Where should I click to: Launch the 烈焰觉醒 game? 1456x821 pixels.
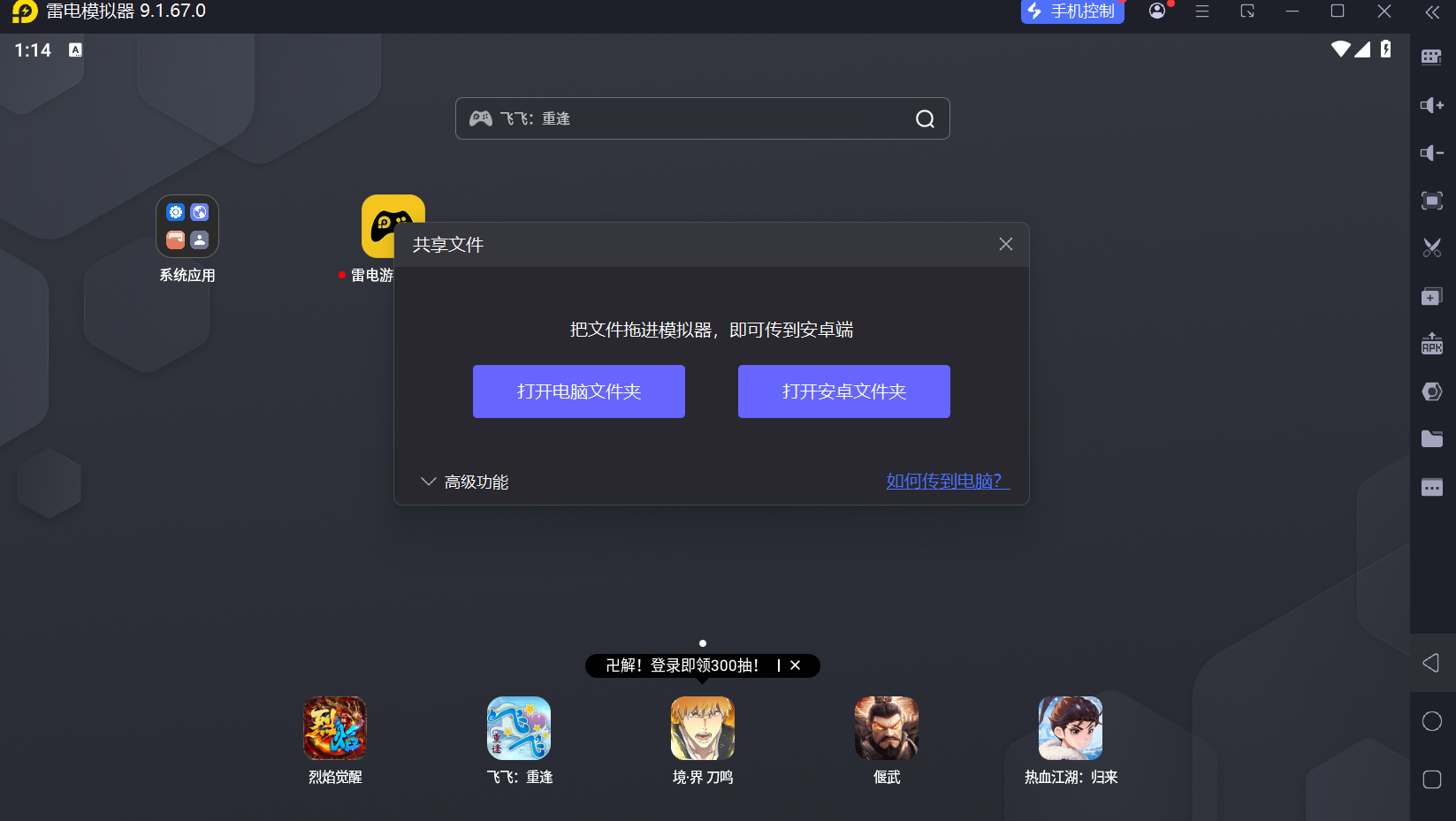[334, 728]
